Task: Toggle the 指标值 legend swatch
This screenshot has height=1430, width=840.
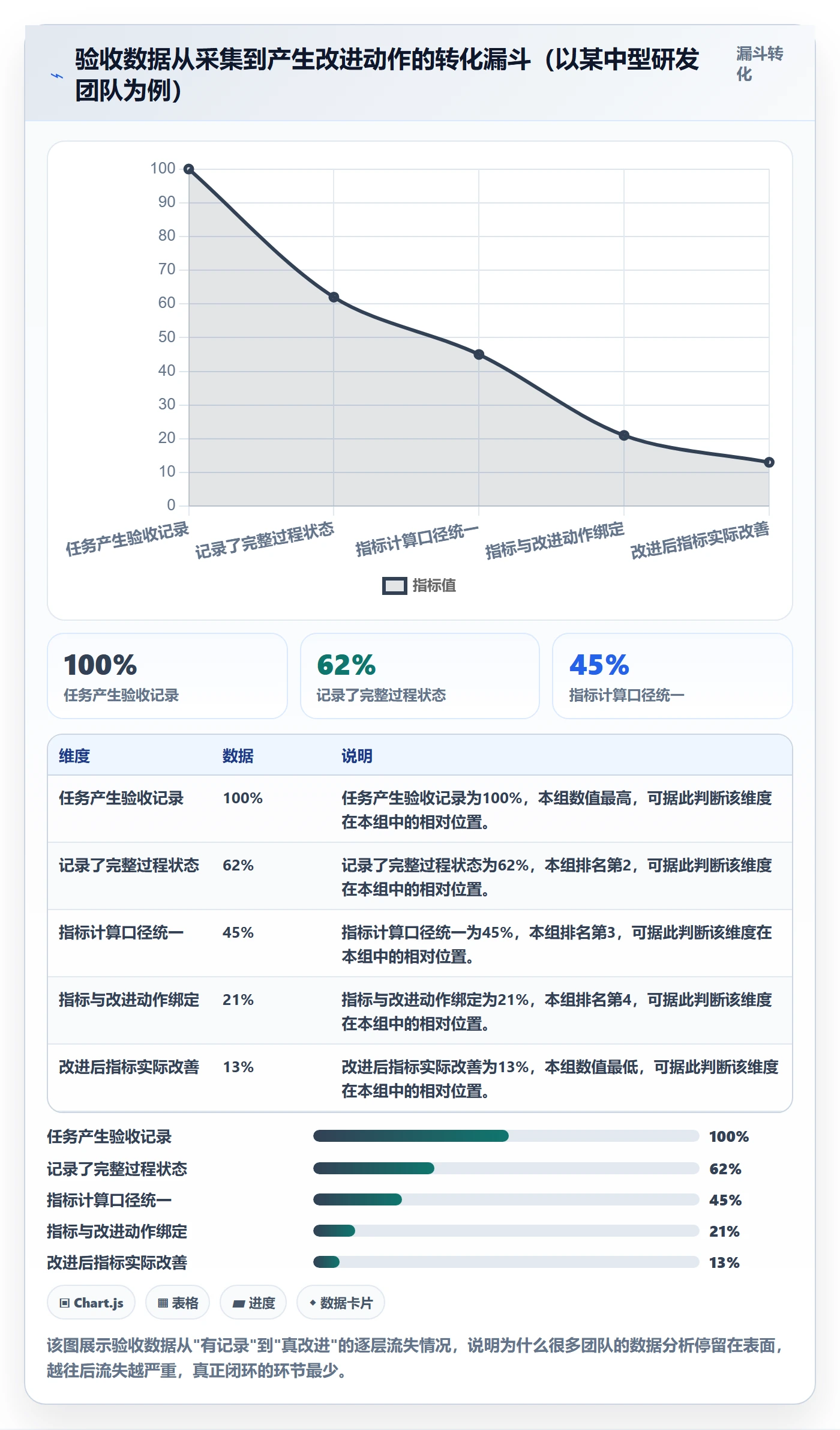Action: (x=394, y=586)
